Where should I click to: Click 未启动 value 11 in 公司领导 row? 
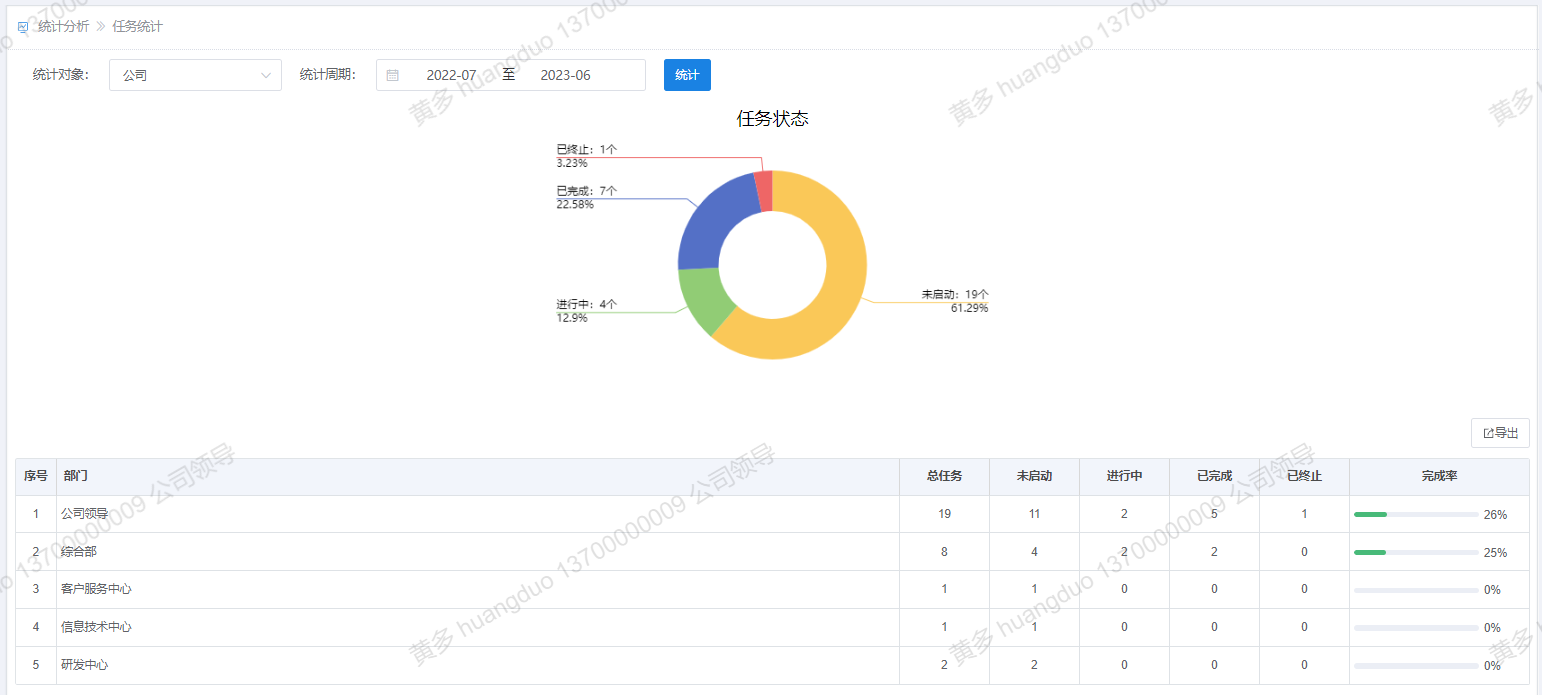coord(1034,514)
